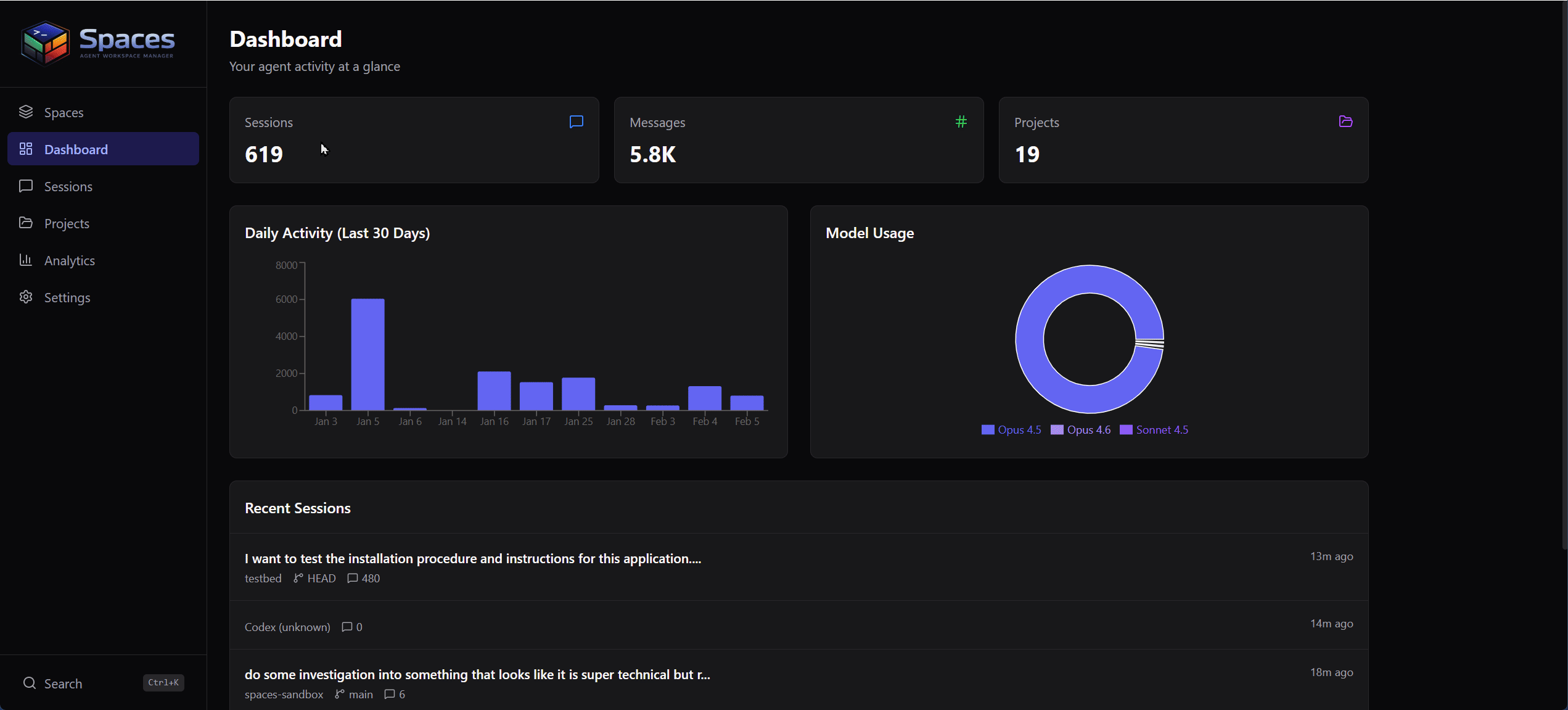Viewport: 1568px width, 710px height.
Task: Open the installation procedure test session
Action: (472, 558)
